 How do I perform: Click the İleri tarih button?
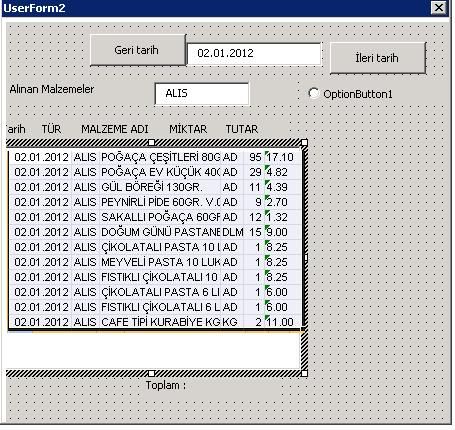point(378,58)
